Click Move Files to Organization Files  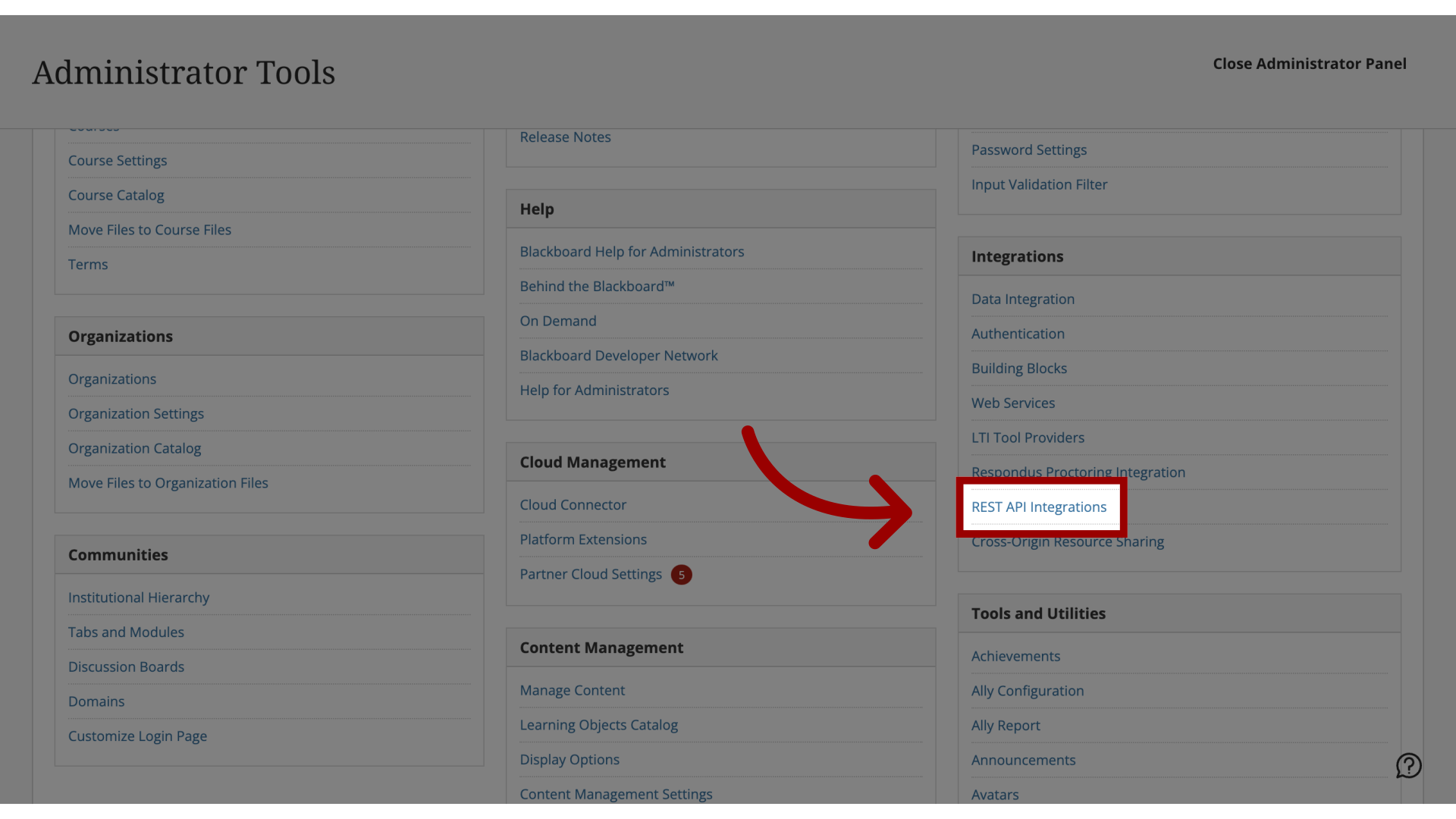point(168,483)
